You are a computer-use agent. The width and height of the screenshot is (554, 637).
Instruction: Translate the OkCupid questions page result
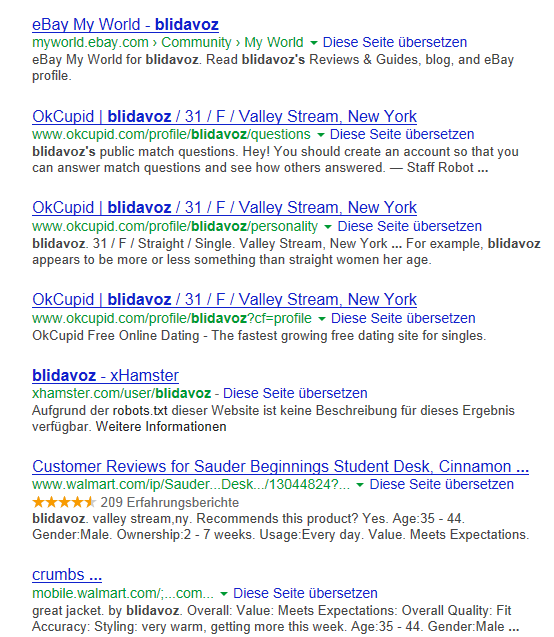[x=402, y=134]
